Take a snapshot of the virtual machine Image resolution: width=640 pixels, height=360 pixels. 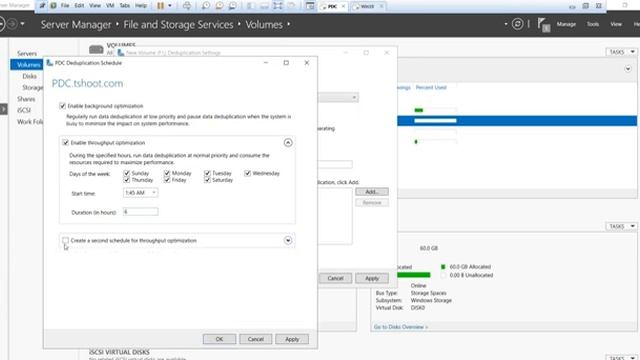[x=206, y=6]
